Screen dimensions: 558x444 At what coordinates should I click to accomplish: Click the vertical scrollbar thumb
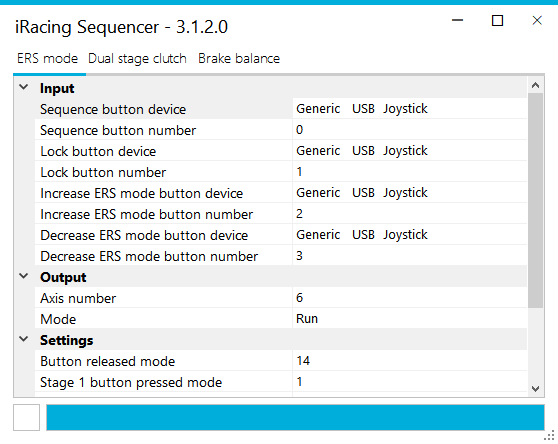pos(535,200)
